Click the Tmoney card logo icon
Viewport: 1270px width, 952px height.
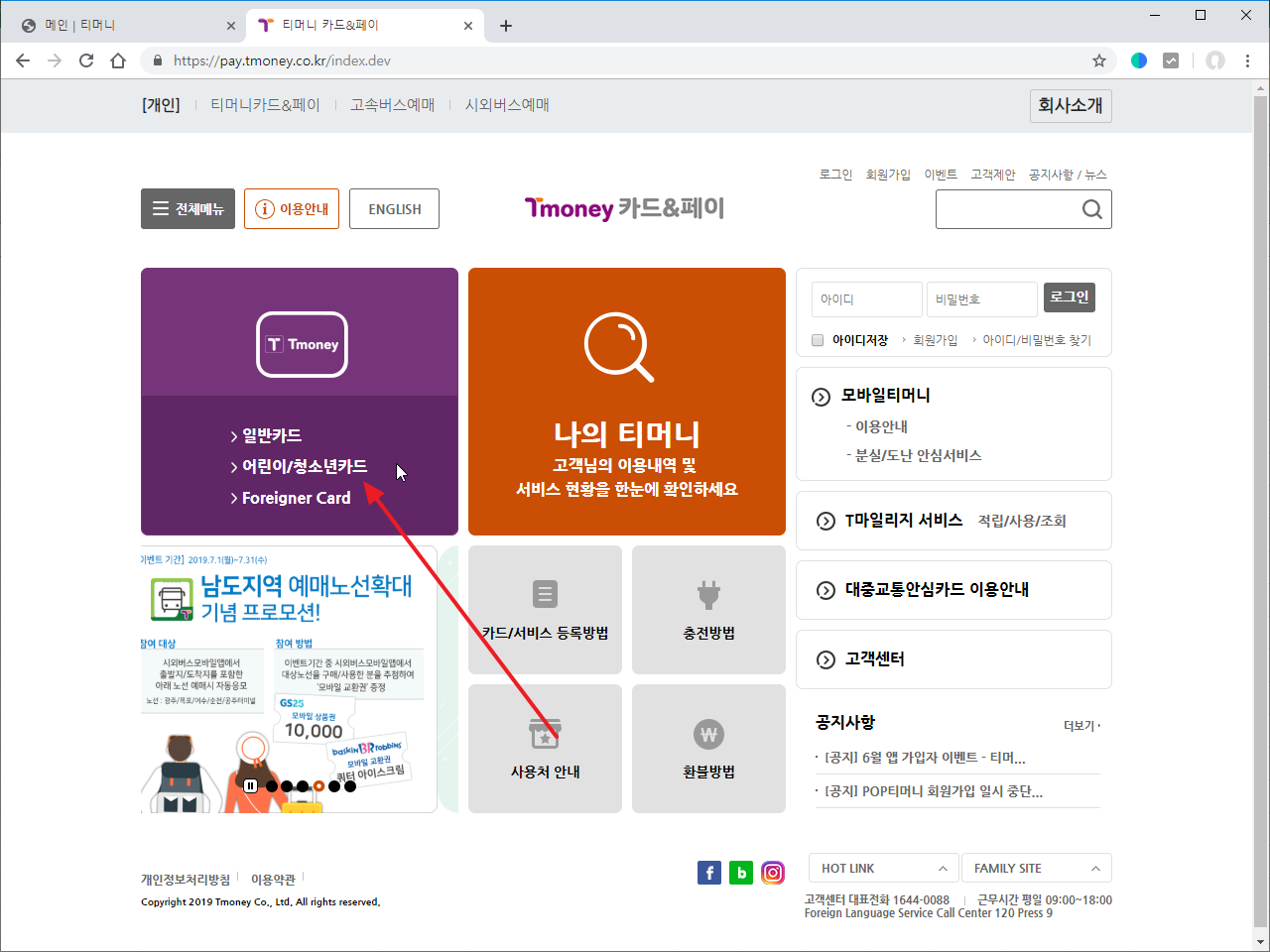302,345
